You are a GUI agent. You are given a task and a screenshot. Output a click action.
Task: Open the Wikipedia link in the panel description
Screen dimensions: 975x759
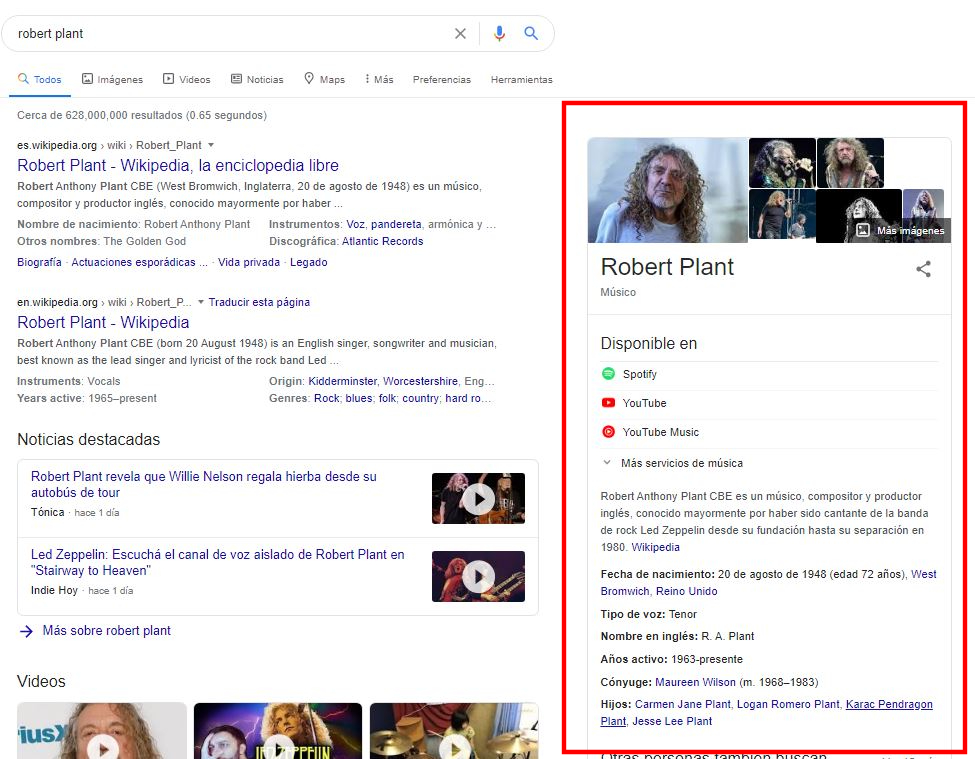click(x=655, y=548)
